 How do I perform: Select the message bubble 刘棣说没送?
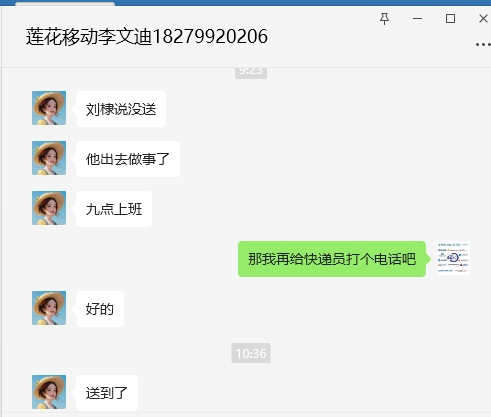121,109
